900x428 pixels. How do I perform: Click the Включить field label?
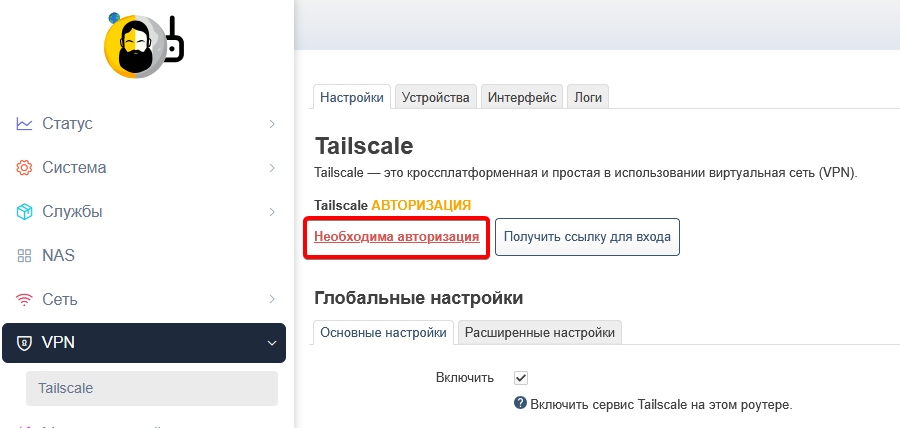(x=465, y=378)
